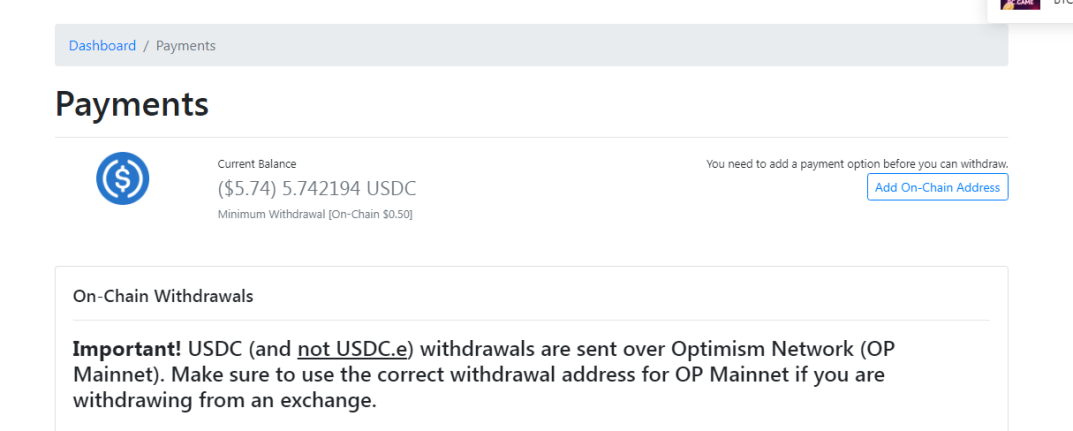Click the bold Important! warning text
Viewport: 1073px width, 431px height.
point(127,349)
